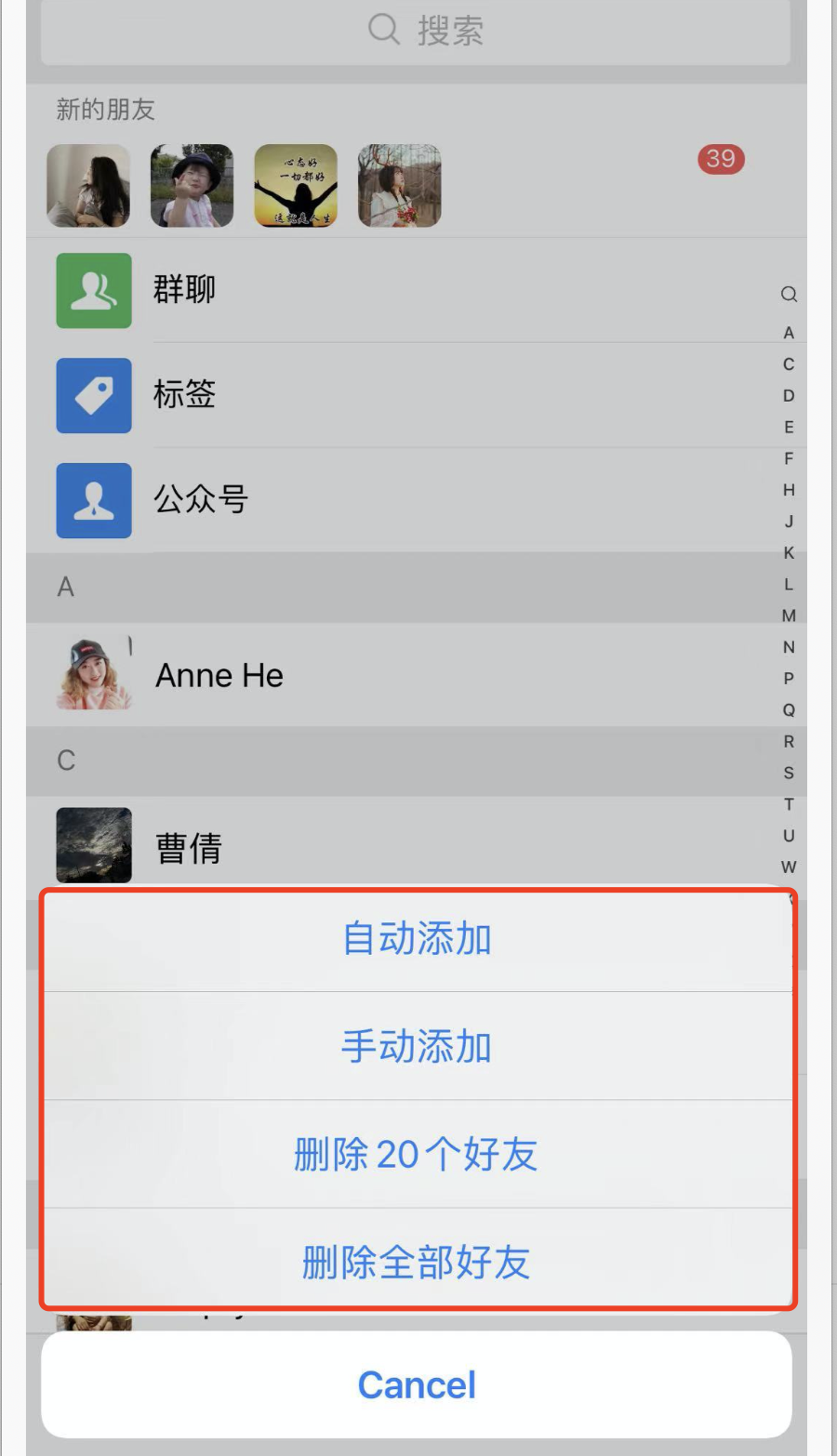837x1456 pixels.
Task: Click the 搜索 search field
Action: pyautogui.click(x=416, y=31)
